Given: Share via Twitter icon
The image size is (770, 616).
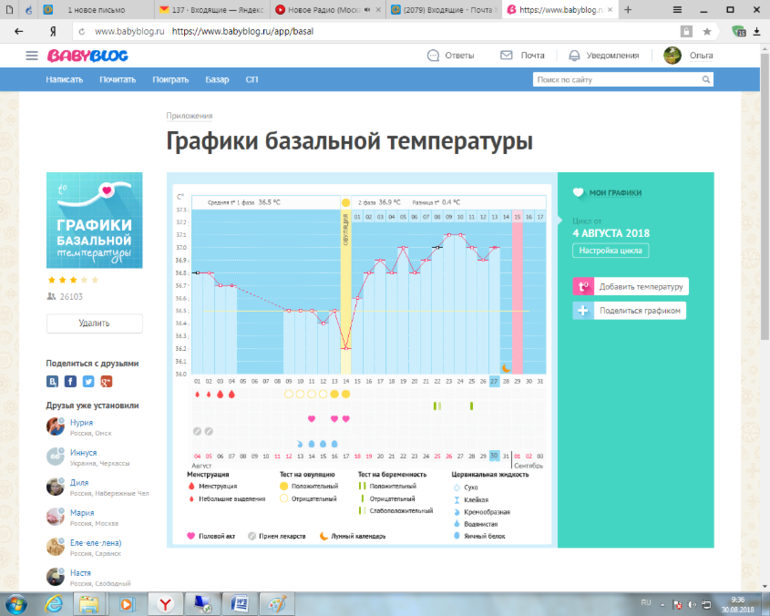Looking at the screenshot, I should (x=88, y=381).
